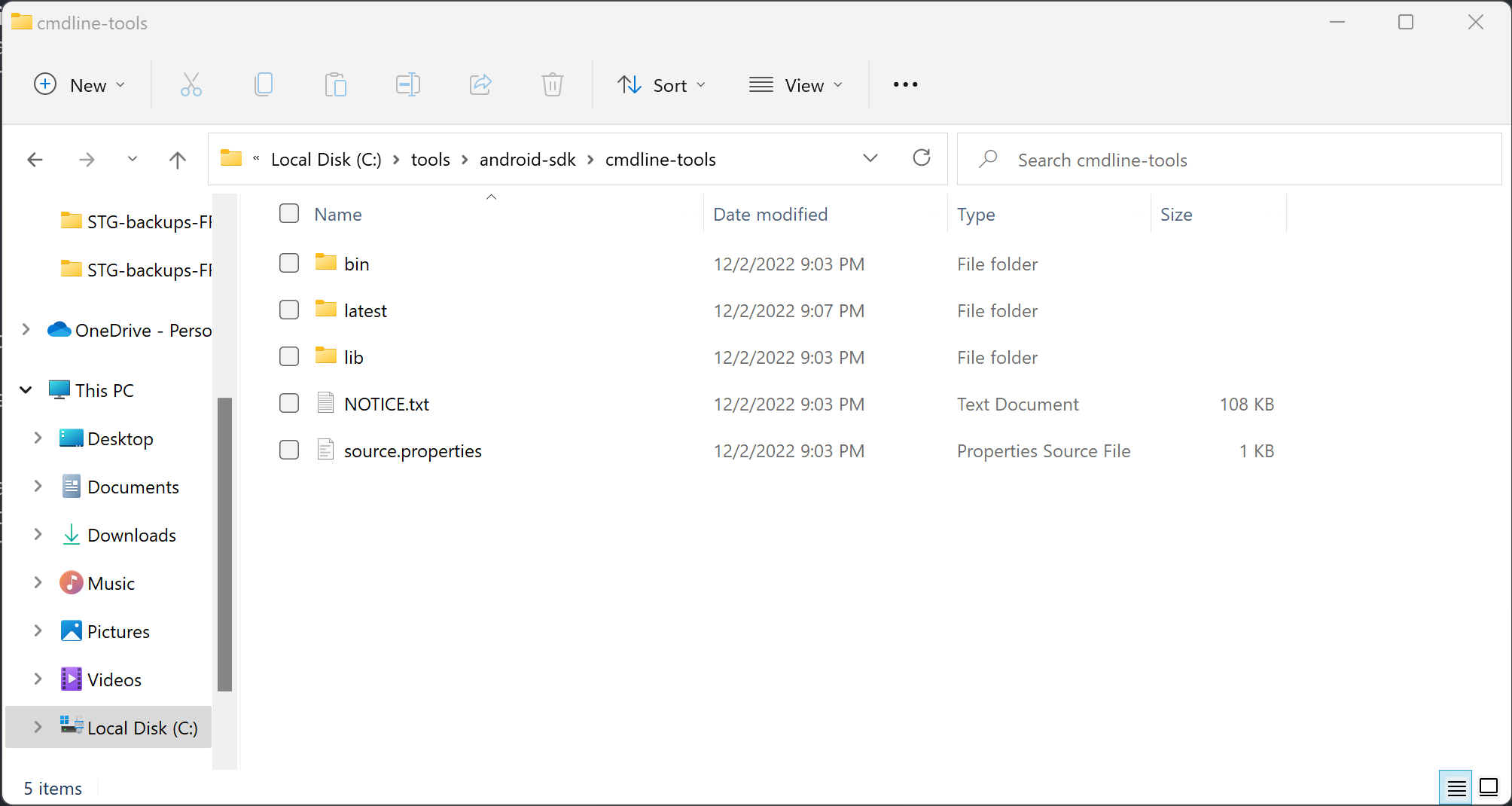Open the Sort dropdown menu

[661, 84]
